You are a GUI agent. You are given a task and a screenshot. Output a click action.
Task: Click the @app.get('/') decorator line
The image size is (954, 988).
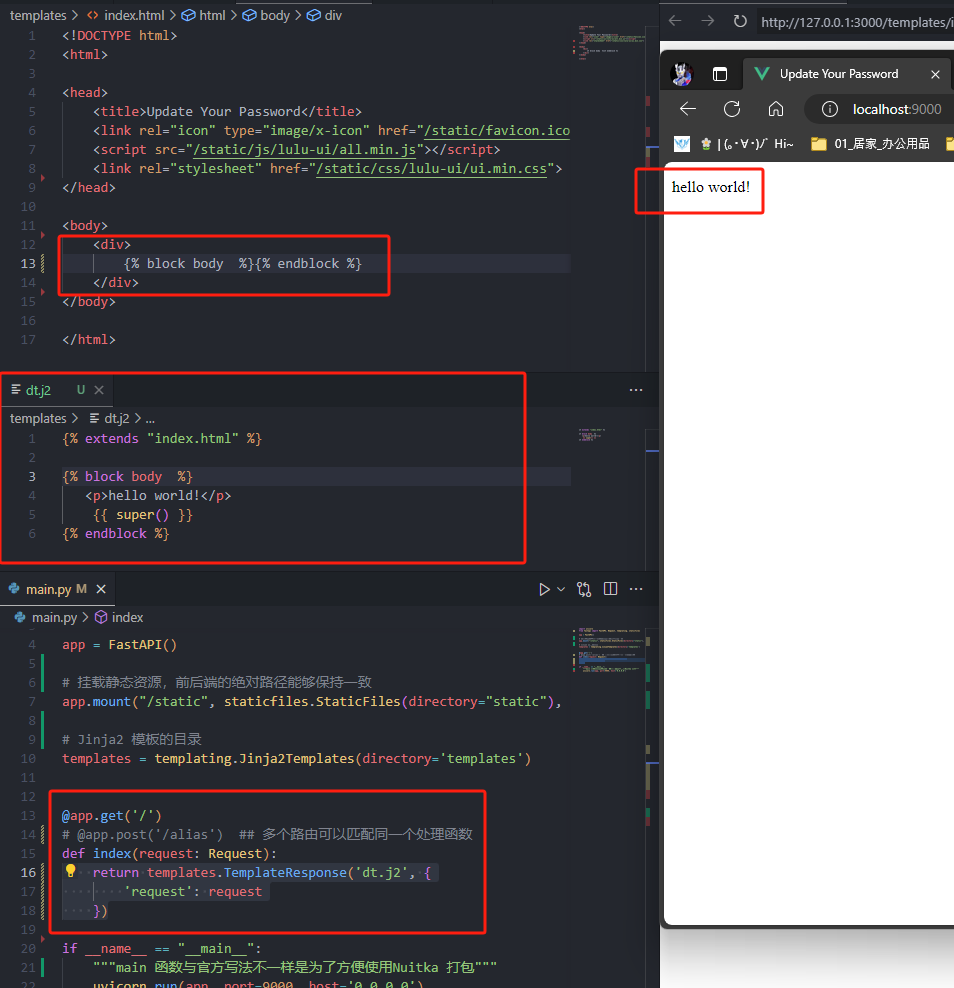(112, 816)
